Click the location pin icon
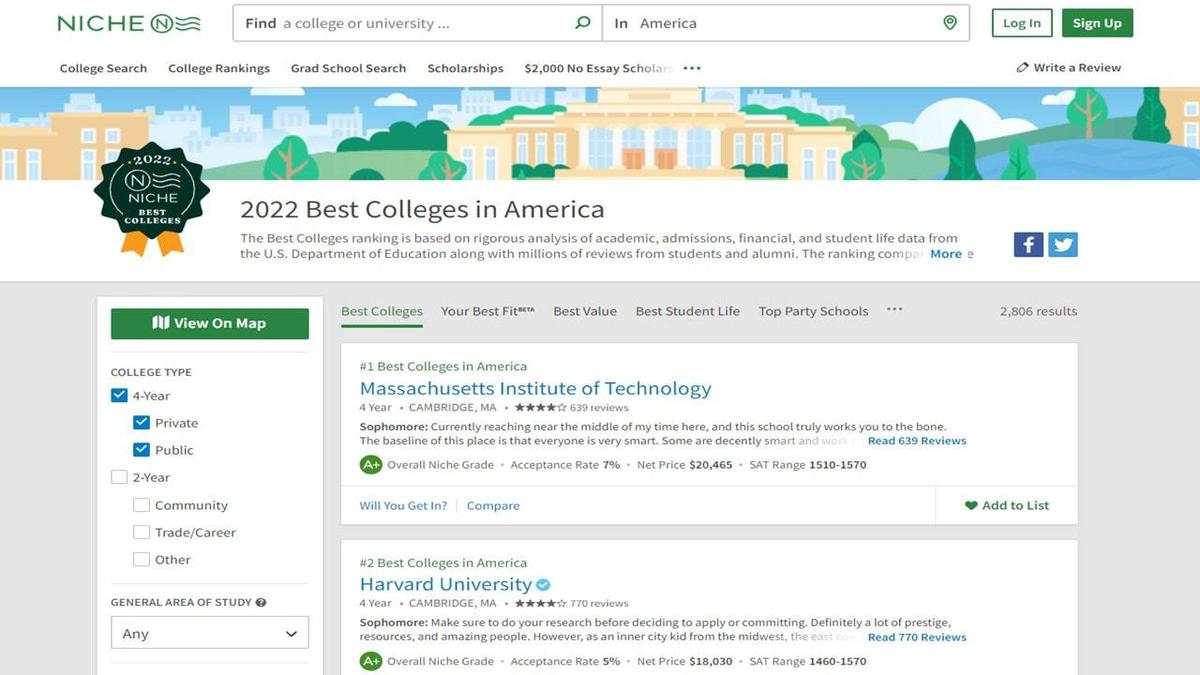The image size is (1200, 675). tap(948, 22)
